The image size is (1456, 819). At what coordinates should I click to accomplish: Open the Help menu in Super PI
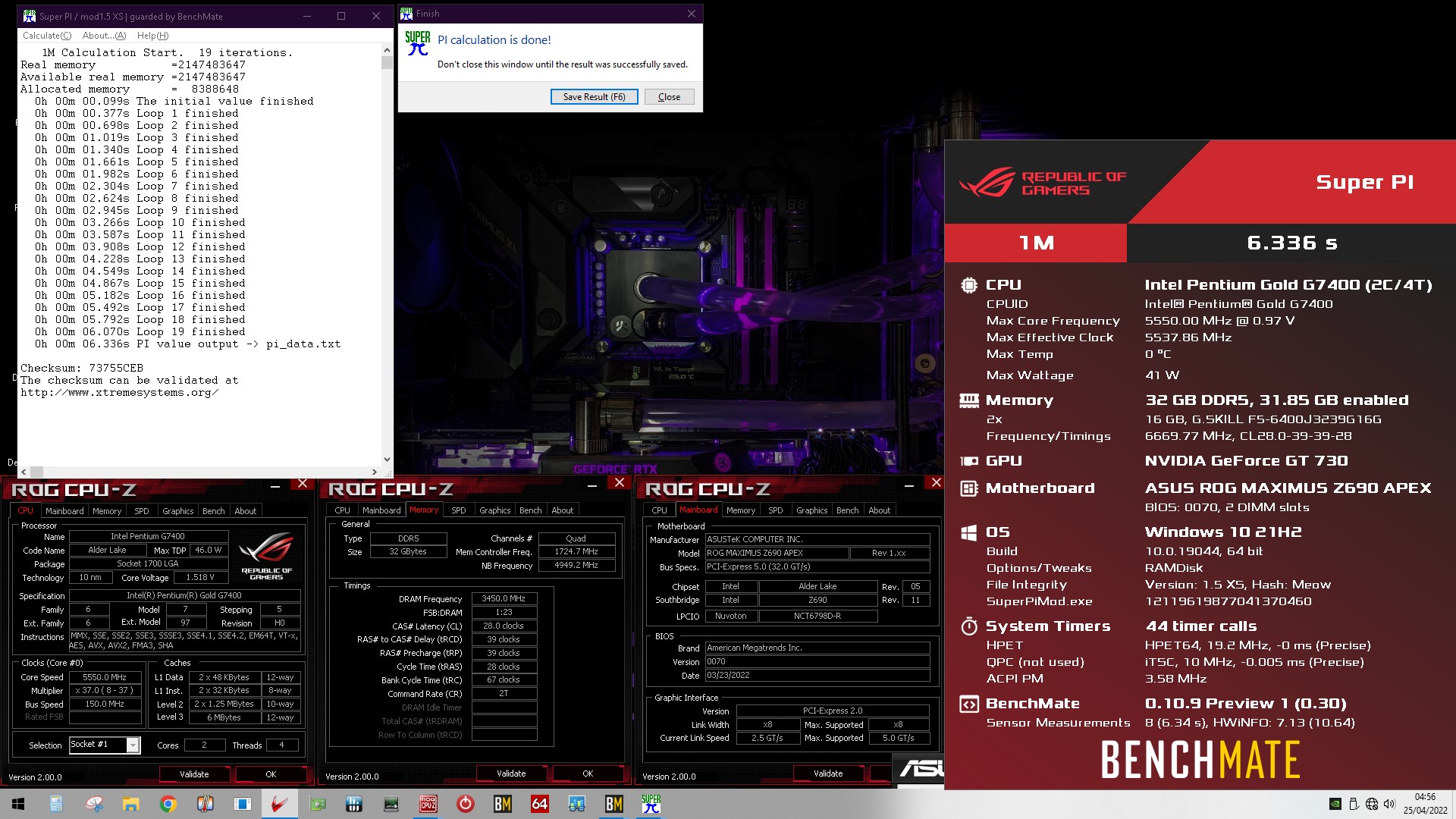153,36
